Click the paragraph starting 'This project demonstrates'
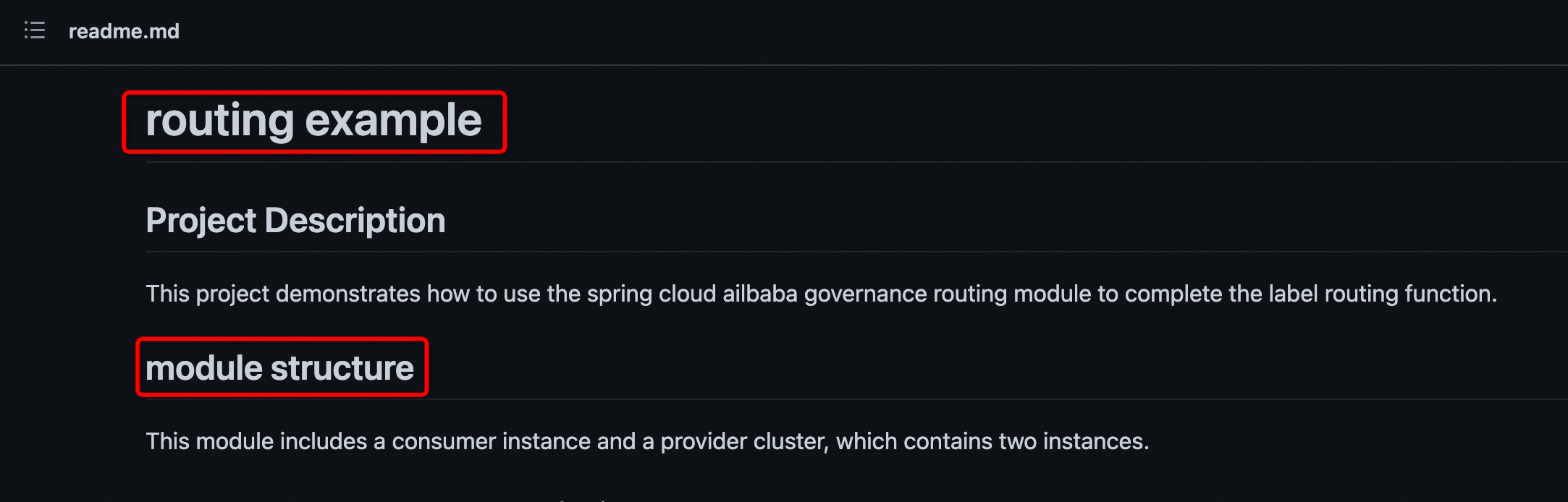 (x=822, y=294)
